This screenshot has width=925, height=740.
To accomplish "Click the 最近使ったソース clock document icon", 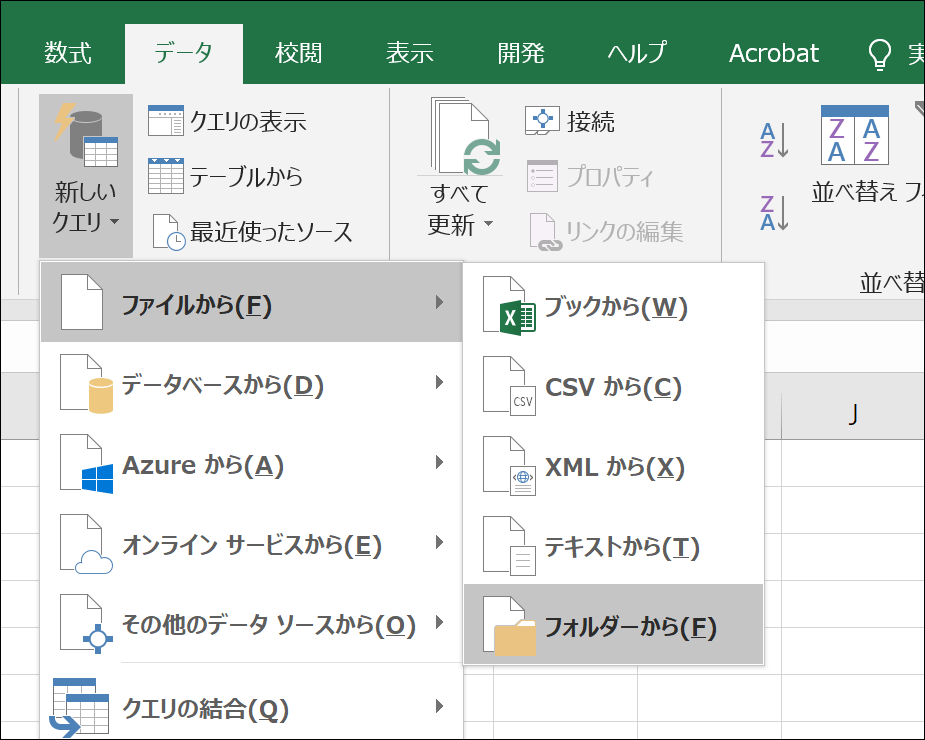I will point(169,233).
